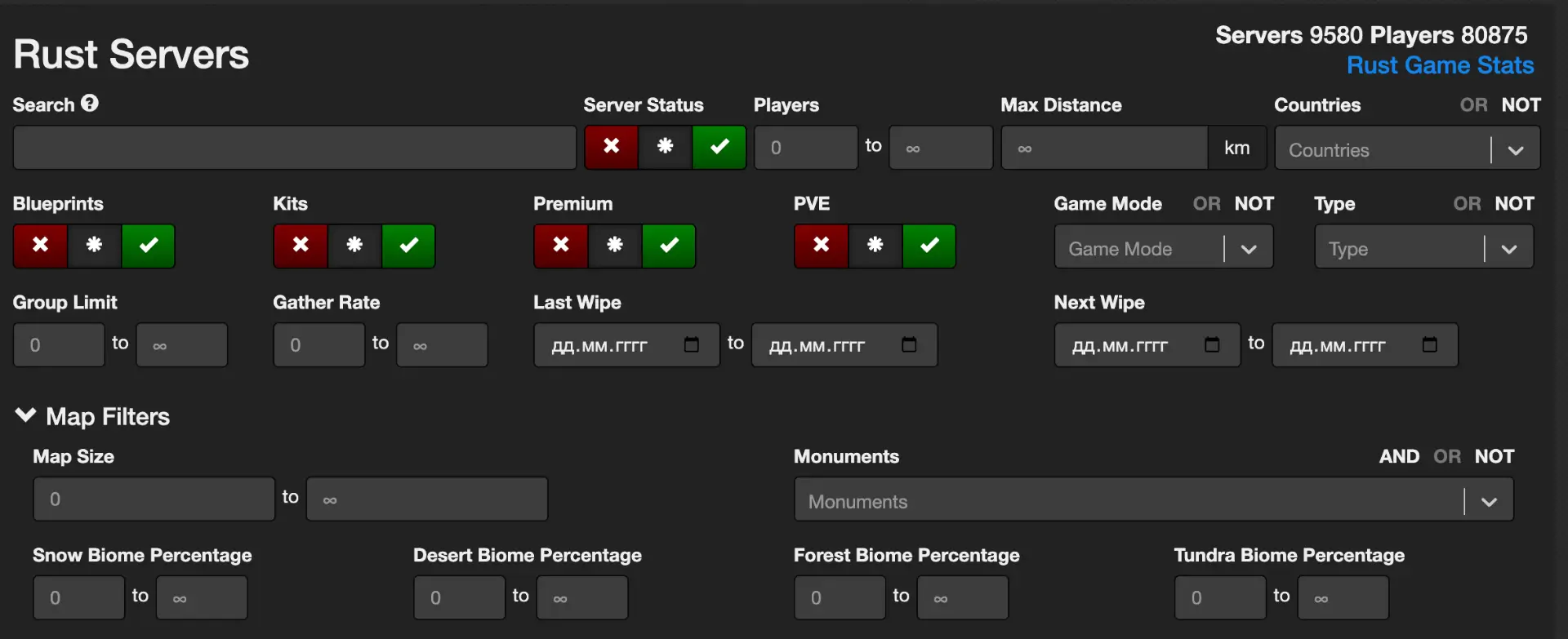
Task: Select green checkmark for Blueprints
Action: [x=148, y=246]
